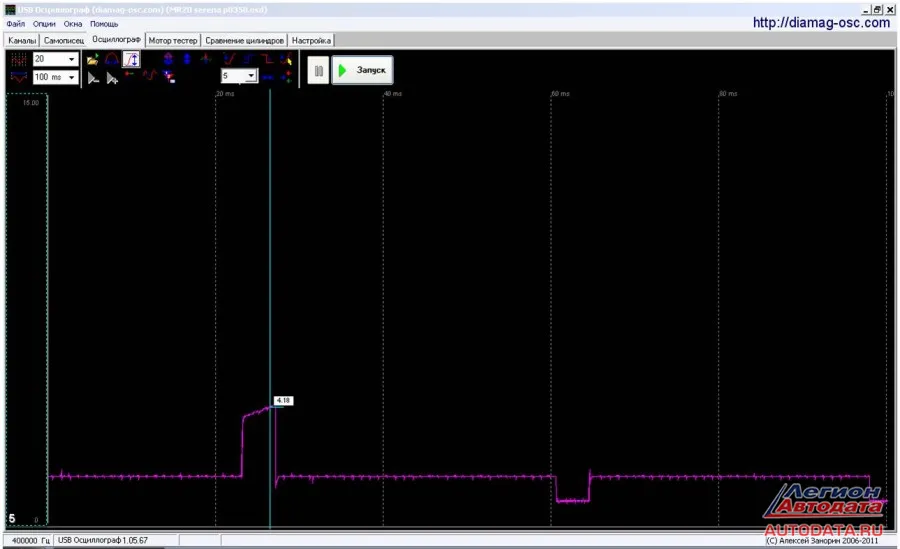Image resolution: width=900 pixels, height=549 pixels.
Task: Select the Осциллограф tab
Action: (x=117, y=40)
